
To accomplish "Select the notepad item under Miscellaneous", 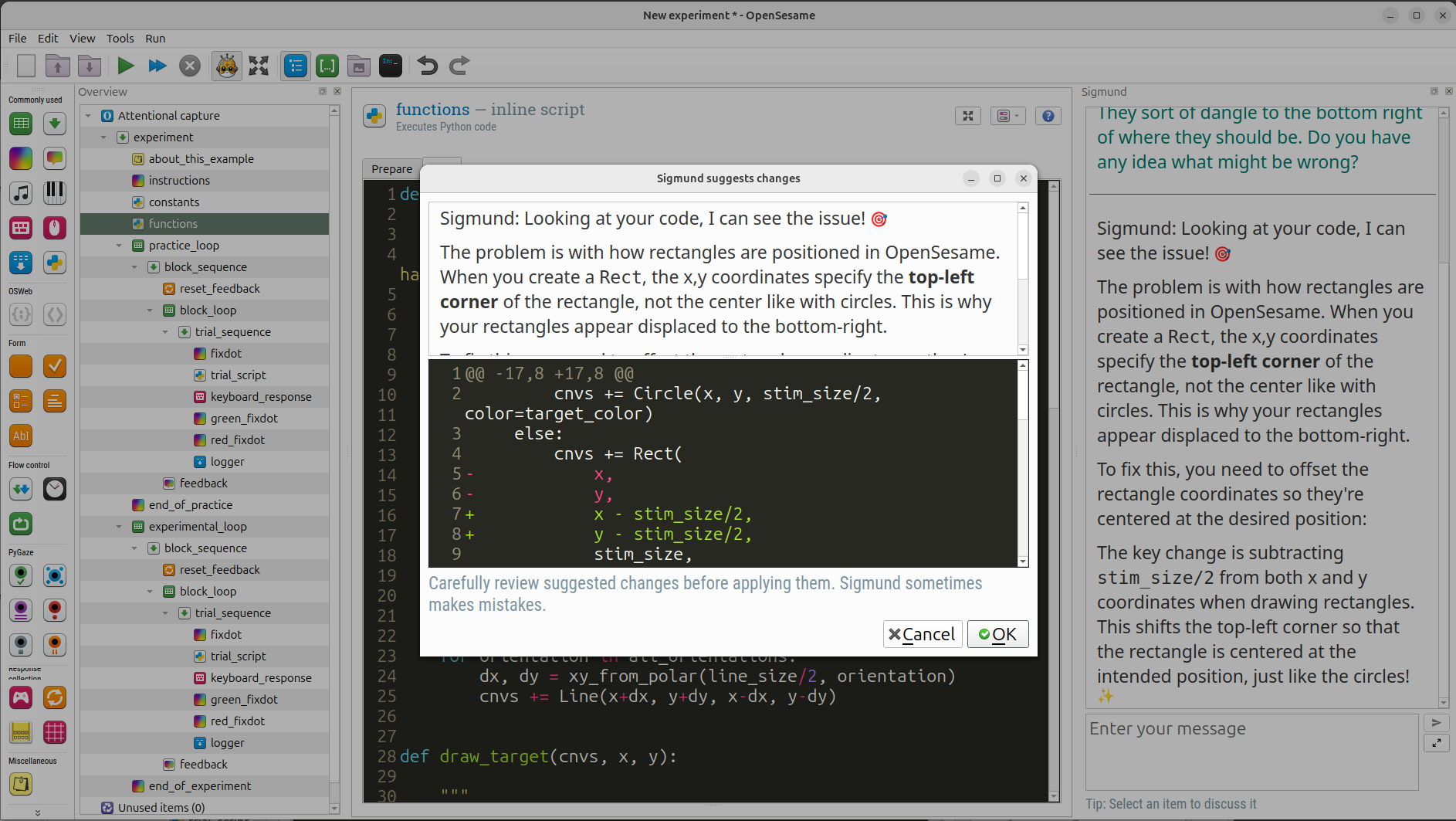I will tap(21, 784).
